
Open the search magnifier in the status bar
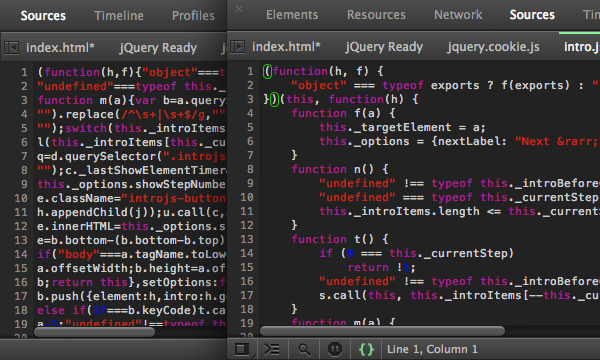click(x=304, y=349)
